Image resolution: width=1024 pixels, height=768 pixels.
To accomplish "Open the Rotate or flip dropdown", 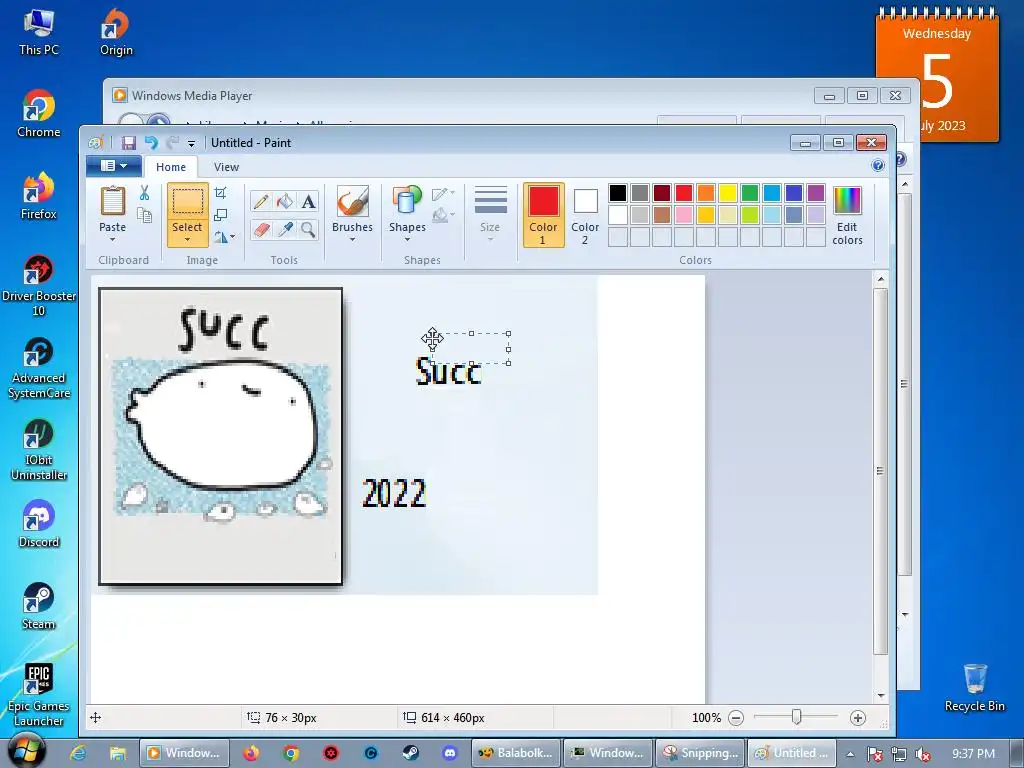I will click(225, 236).
